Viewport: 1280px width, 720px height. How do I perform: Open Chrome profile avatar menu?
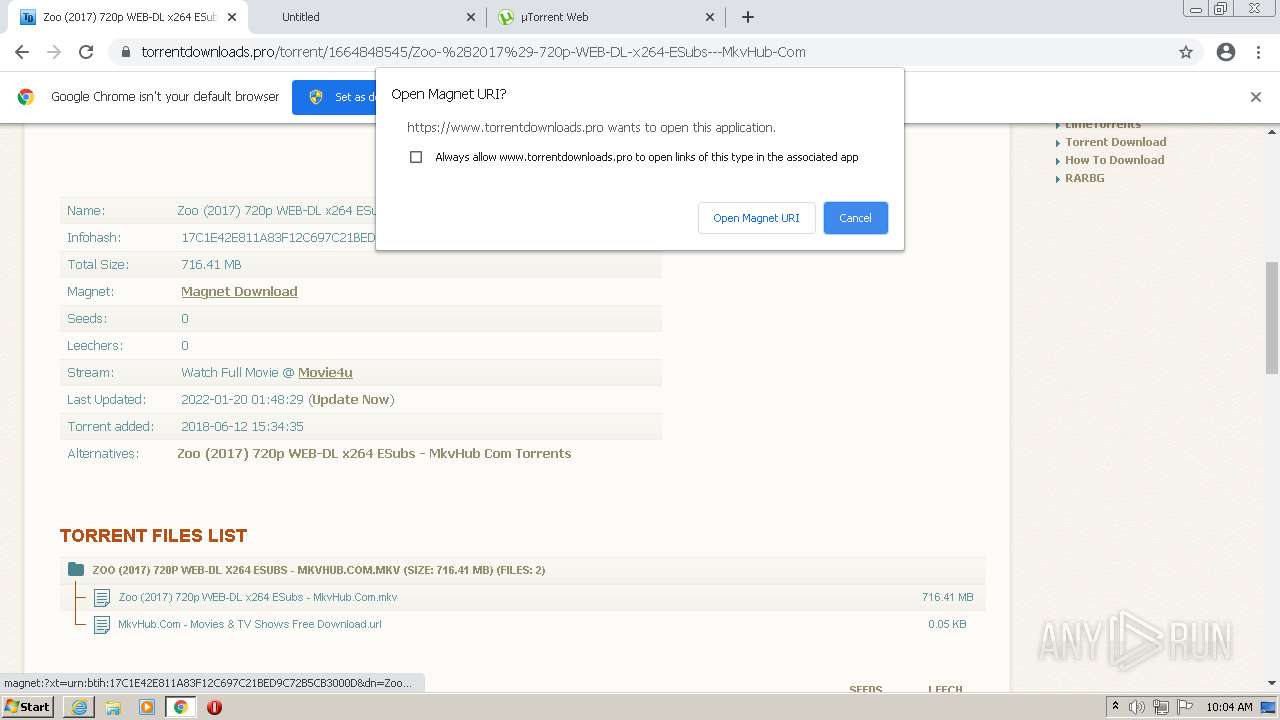[x=1226, y=52]
